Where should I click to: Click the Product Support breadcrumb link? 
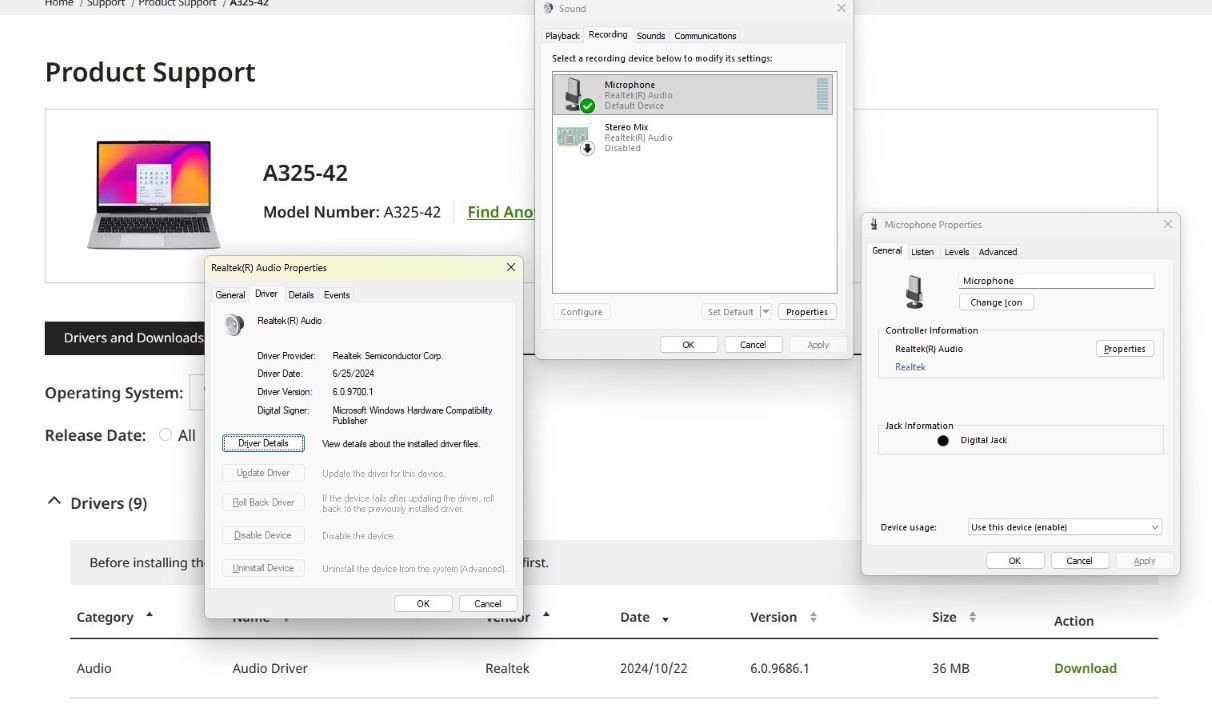[177, 4]
